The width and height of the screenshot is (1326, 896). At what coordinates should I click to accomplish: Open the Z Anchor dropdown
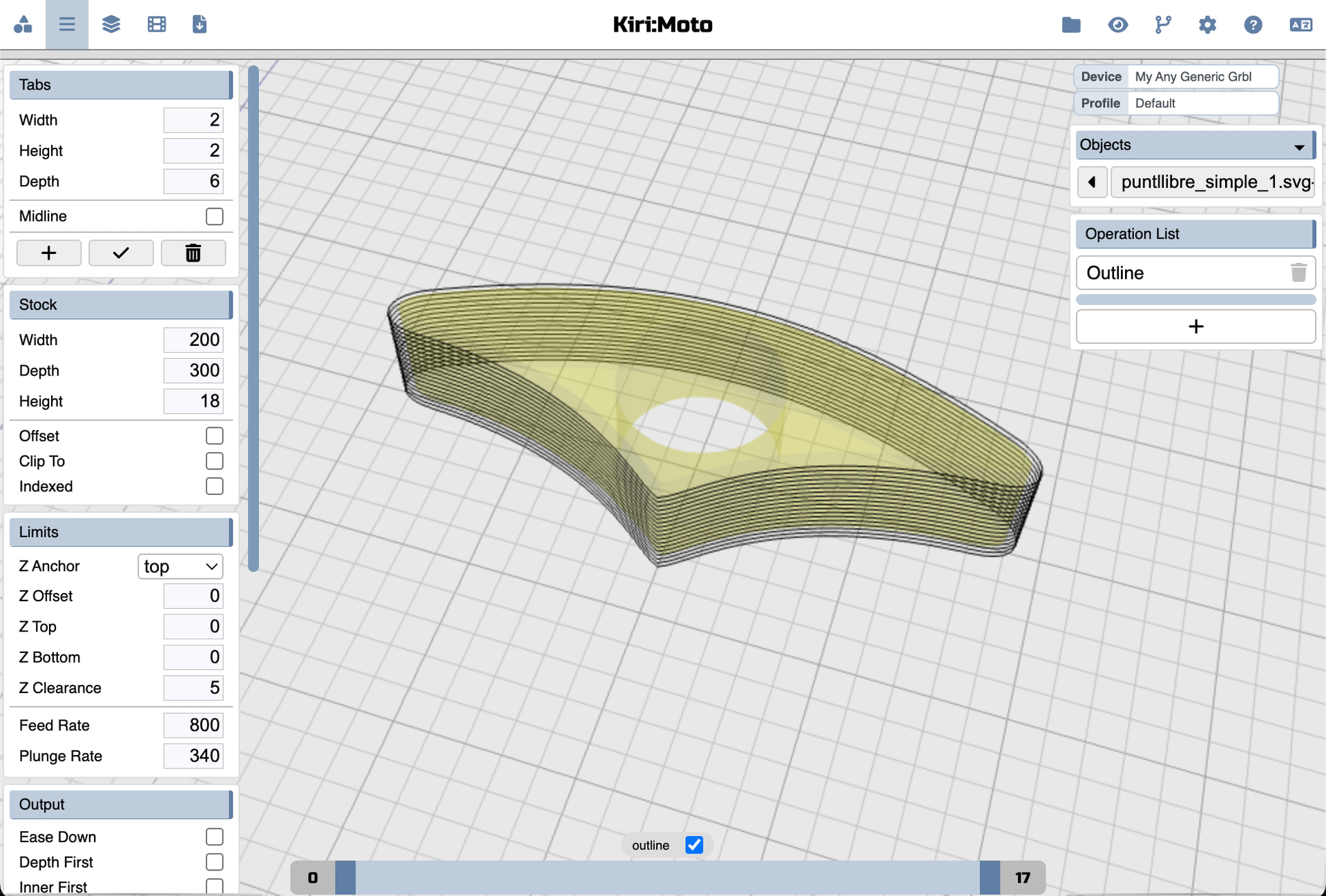coord(180,566)
